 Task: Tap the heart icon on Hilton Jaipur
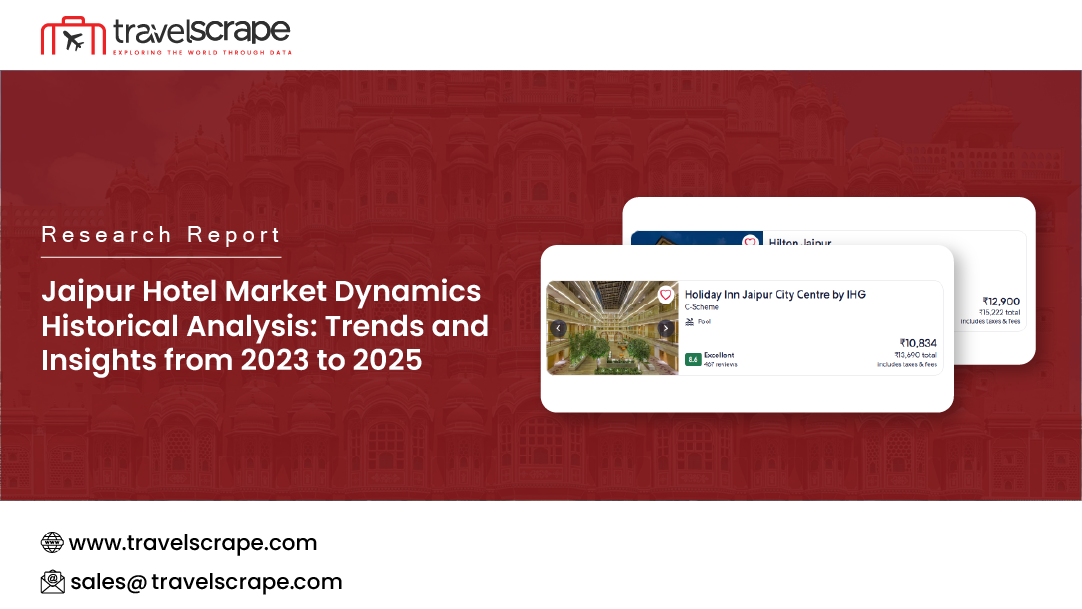[x=749, y=241]
